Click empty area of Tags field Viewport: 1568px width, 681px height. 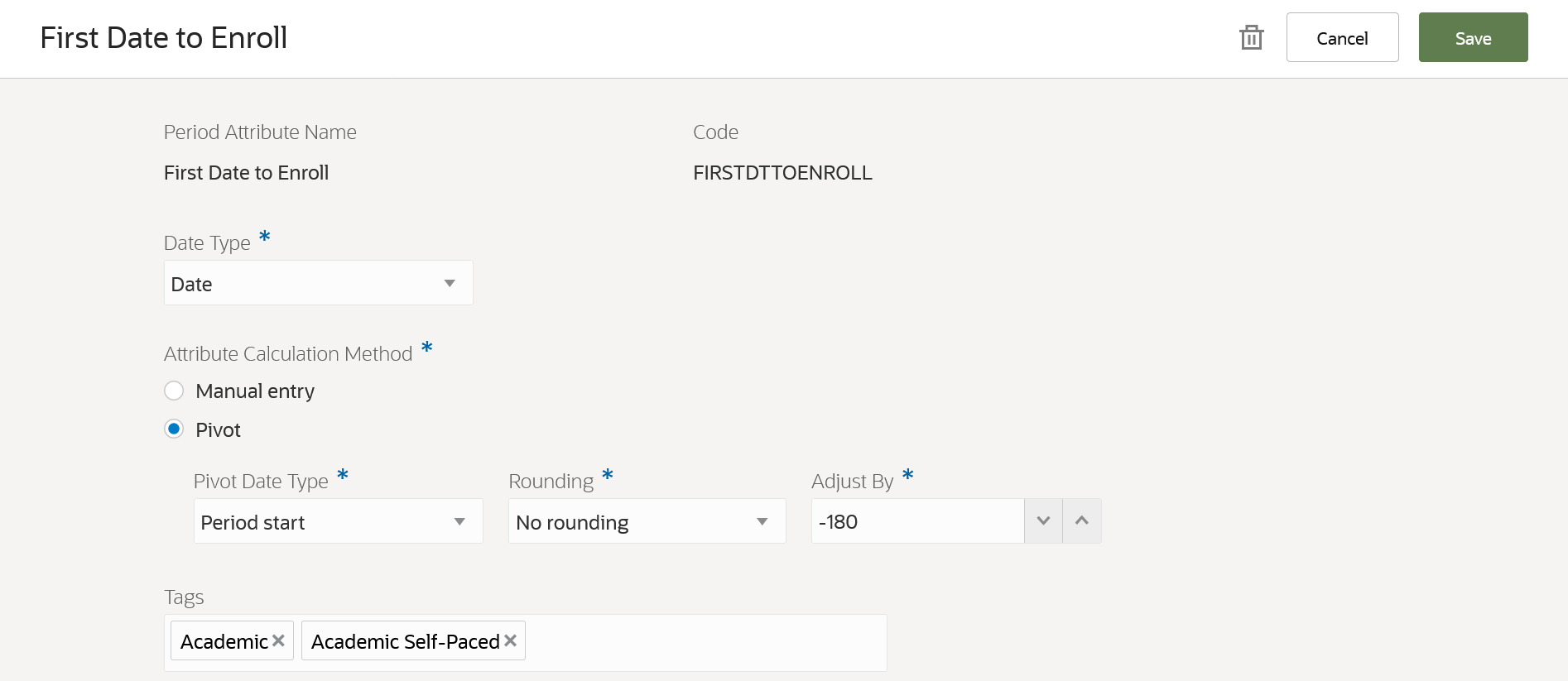[704, 642]
